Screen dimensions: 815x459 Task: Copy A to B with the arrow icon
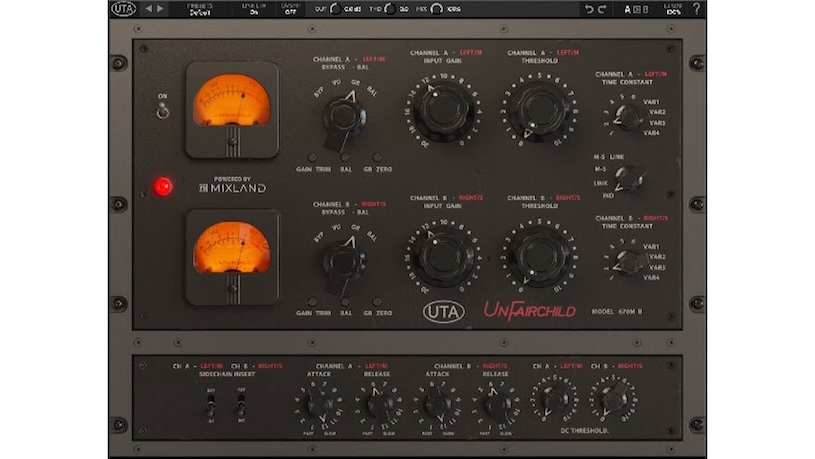click(x=636, y=9)
